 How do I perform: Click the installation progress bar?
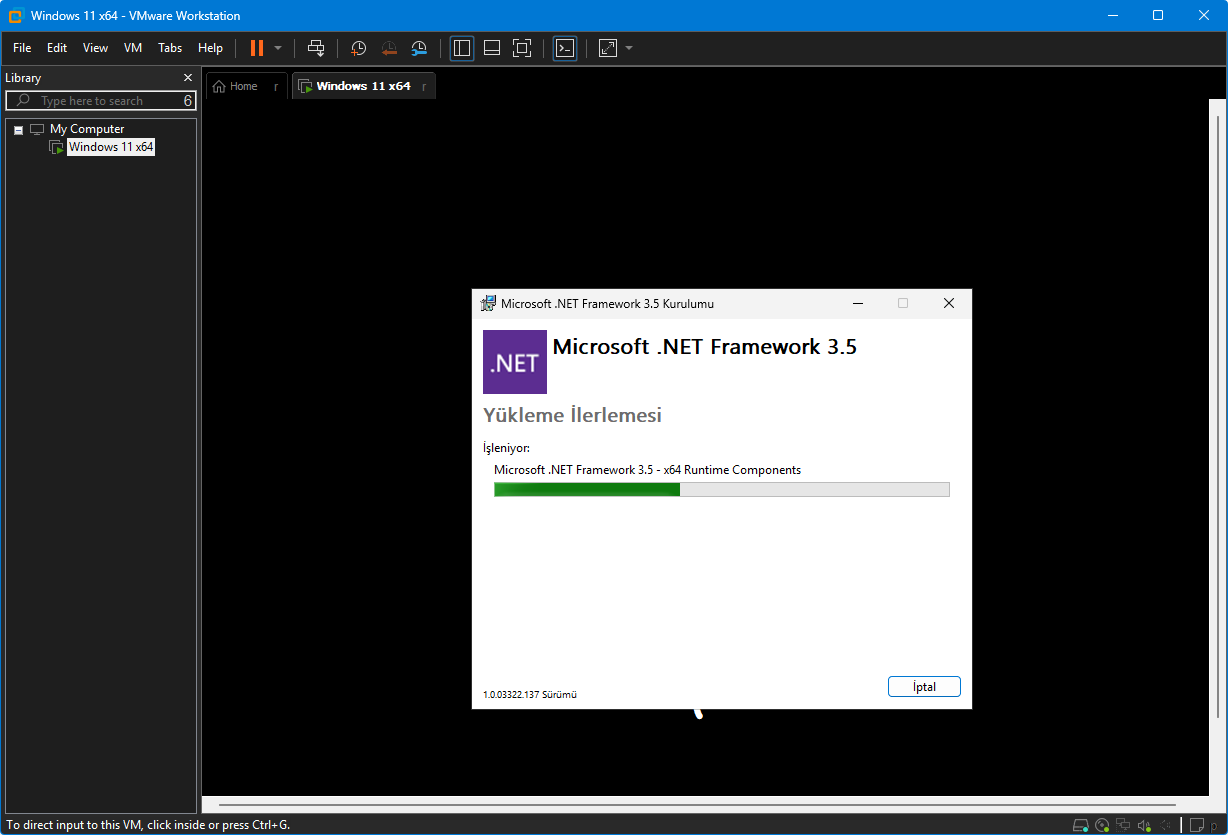pos(721,489)
